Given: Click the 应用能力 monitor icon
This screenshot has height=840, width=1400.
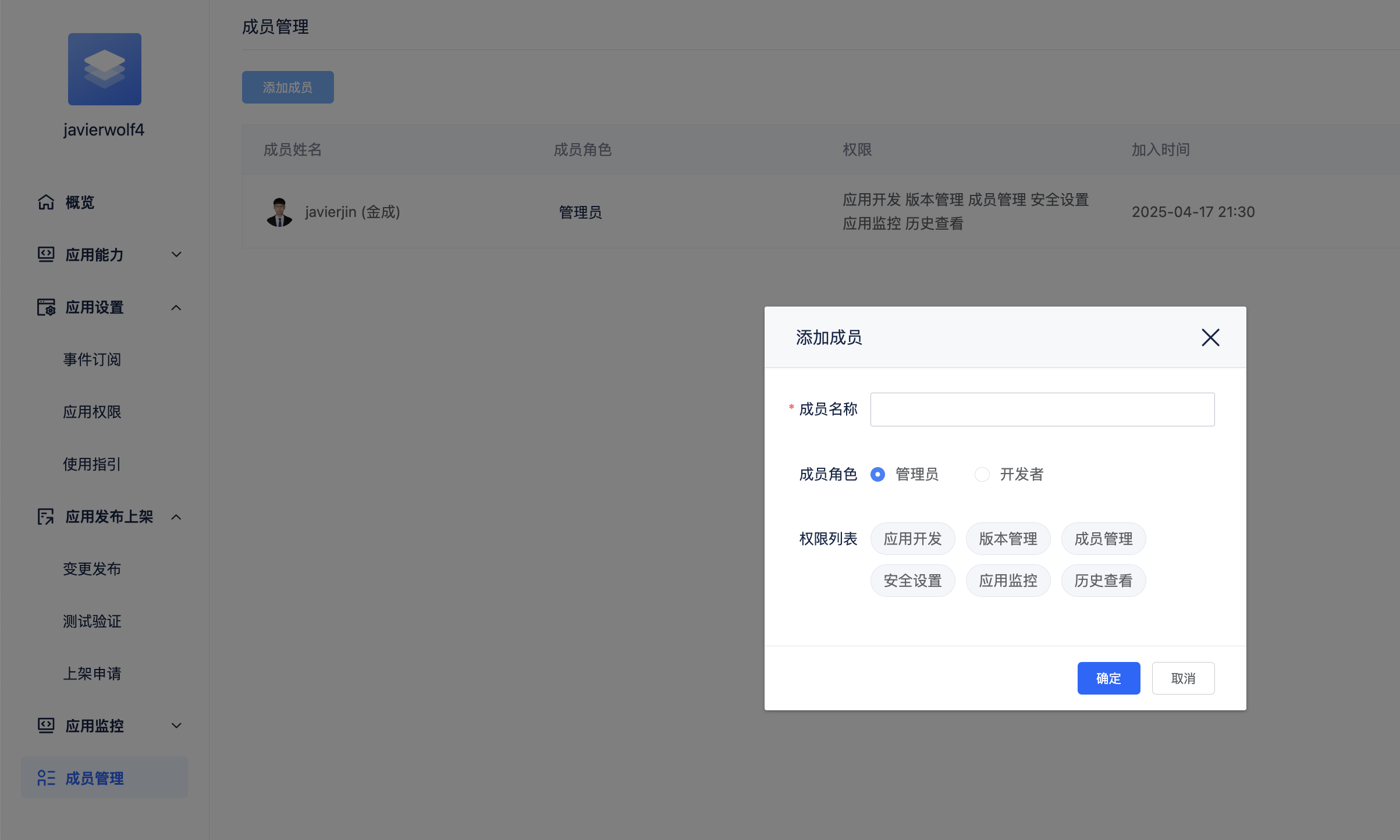Looking at the screenshot, I should pyautogui.click(x=46, y=254).
